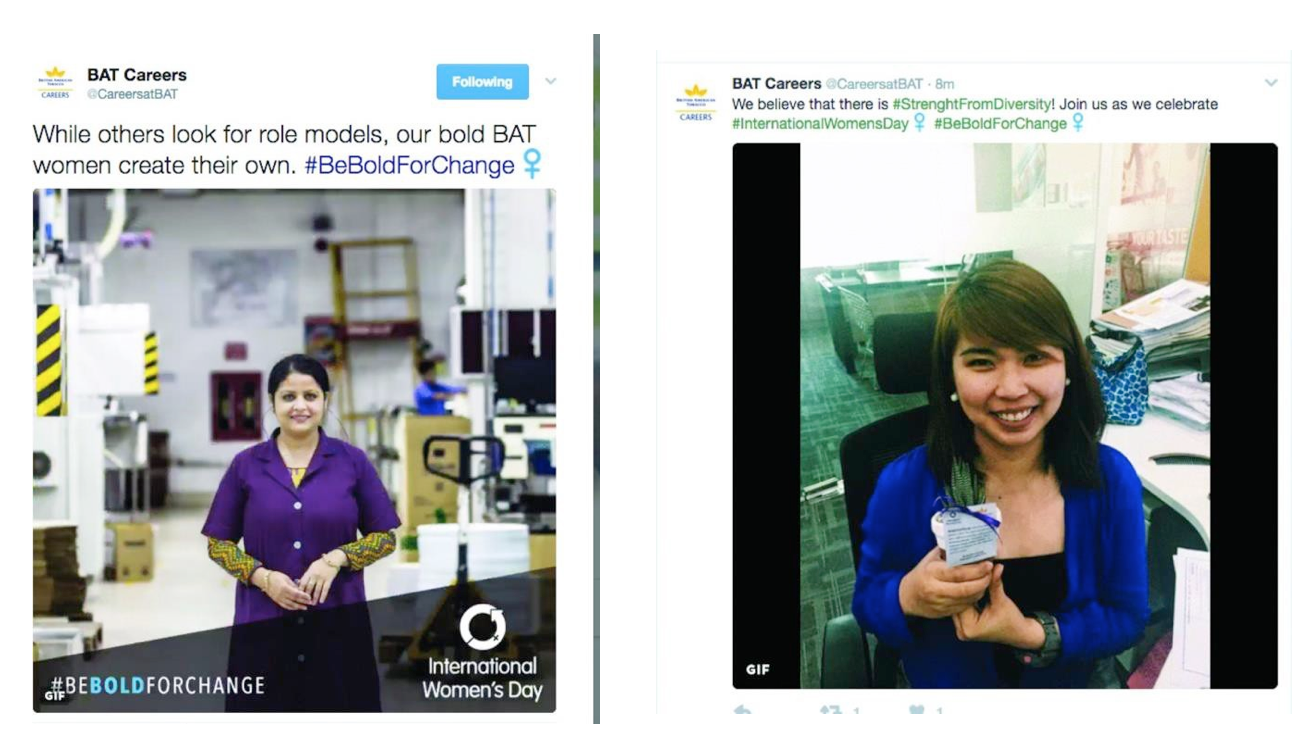Play the GIF of woman in purple coat
1310x736 pixels.
294,450
